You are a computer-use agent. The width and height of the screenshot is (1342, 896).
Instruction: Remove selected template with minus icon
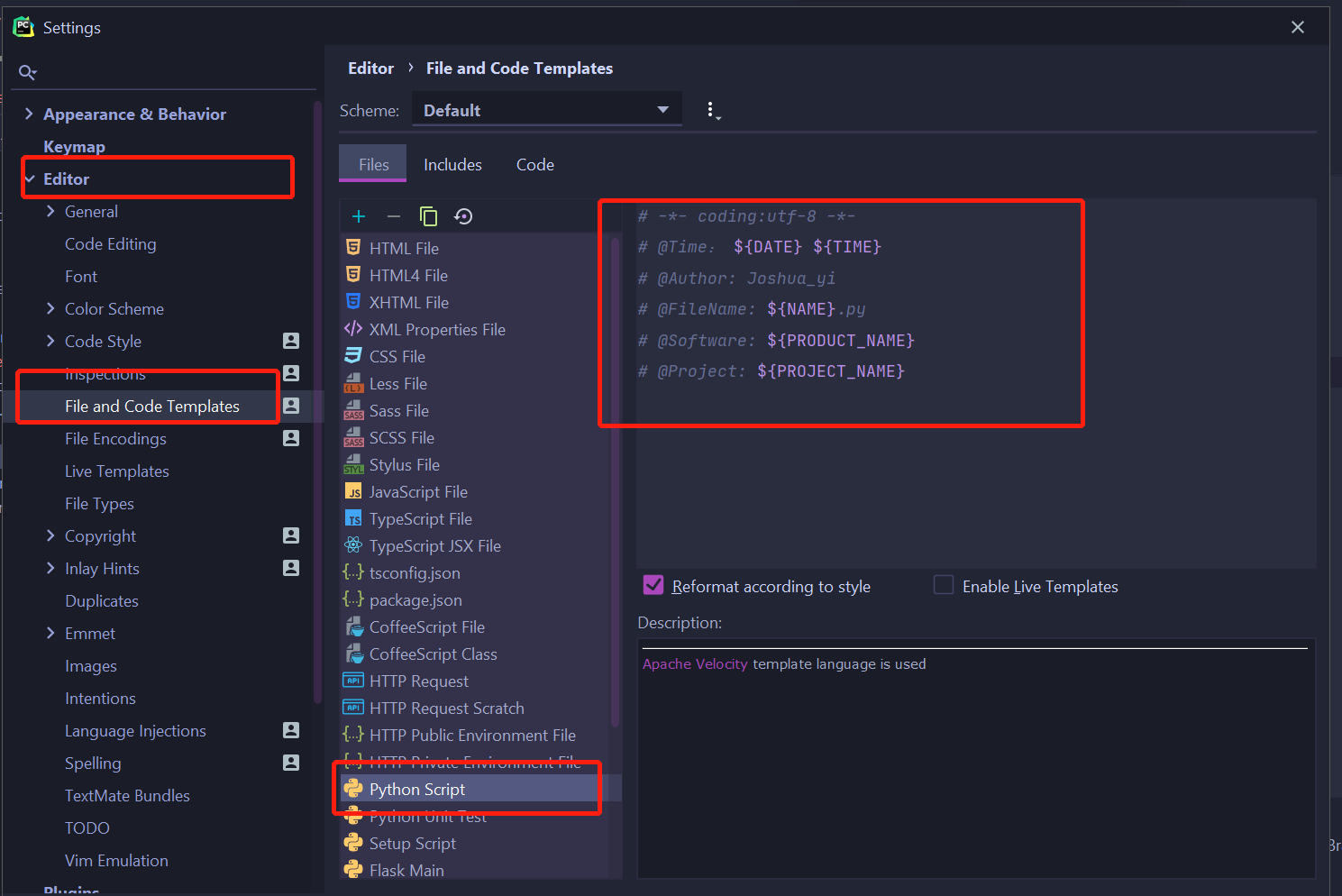(x=394, y=216)
